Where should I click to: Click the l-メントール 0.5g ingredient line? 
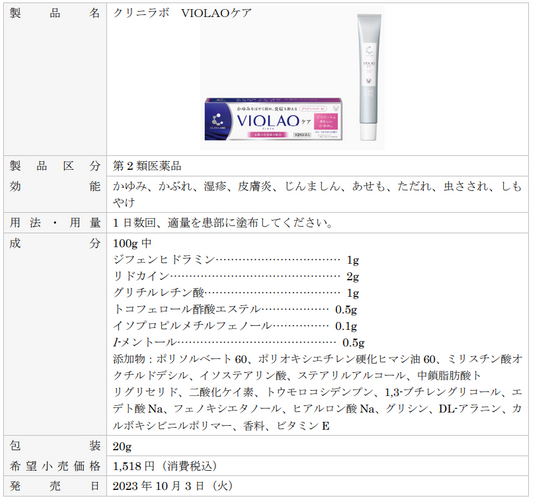click(x=239, y=342)
